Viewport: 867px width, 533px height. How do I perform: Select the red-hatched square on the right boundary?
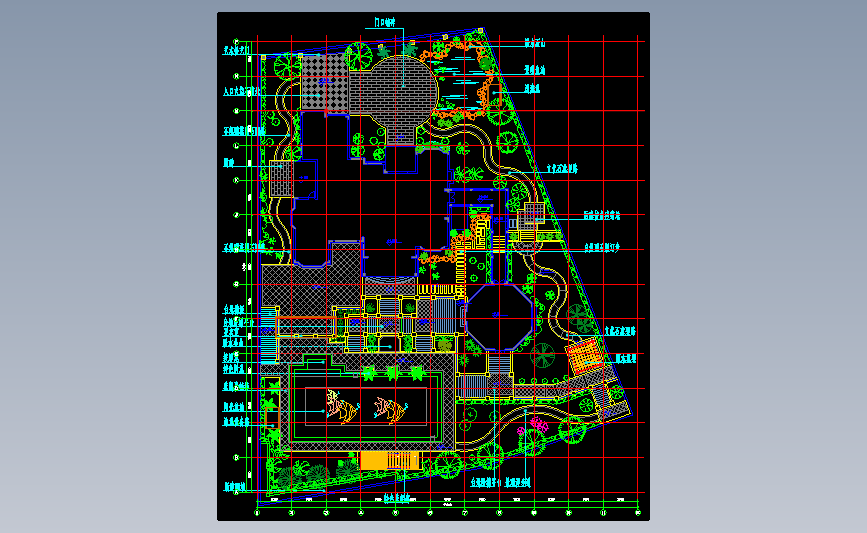(584, 356)
